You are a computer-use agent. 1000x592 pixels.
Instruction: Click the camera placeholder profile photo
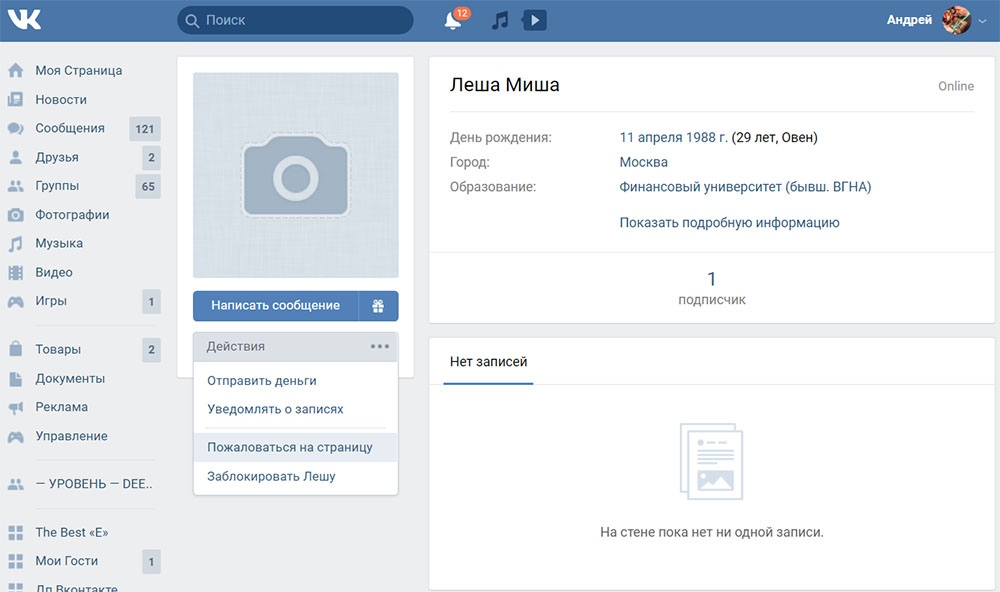(x=295, y=175)
